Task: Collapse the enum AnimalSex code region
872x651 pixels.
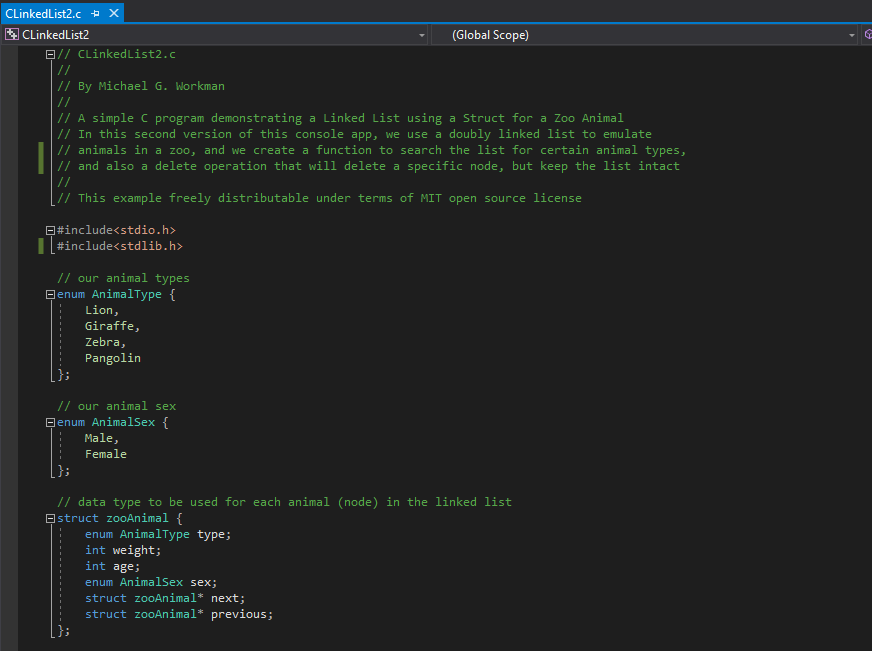Action: 49,421
